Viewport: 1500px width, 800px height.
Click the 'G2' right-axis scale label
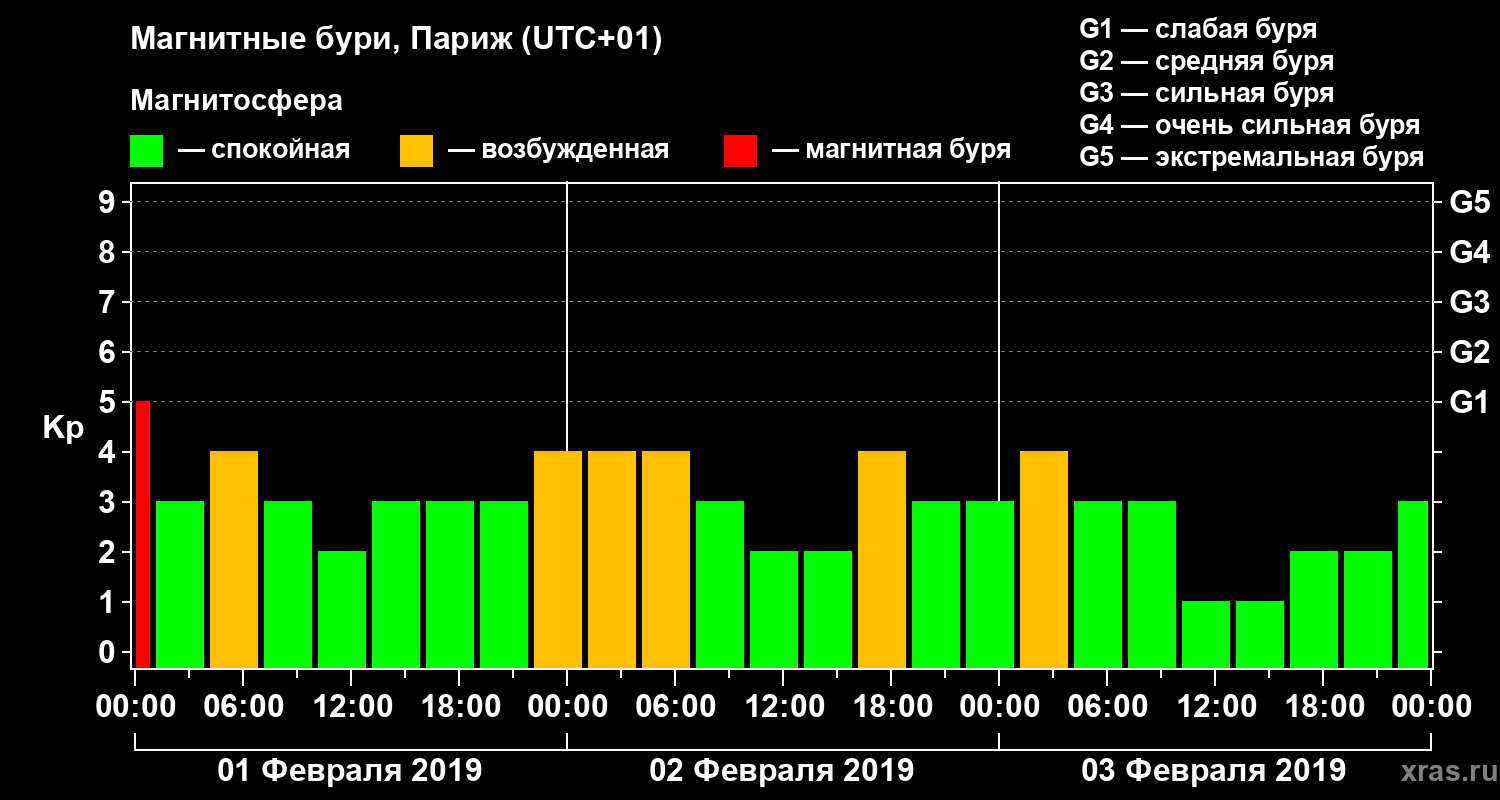[1469, 352]
